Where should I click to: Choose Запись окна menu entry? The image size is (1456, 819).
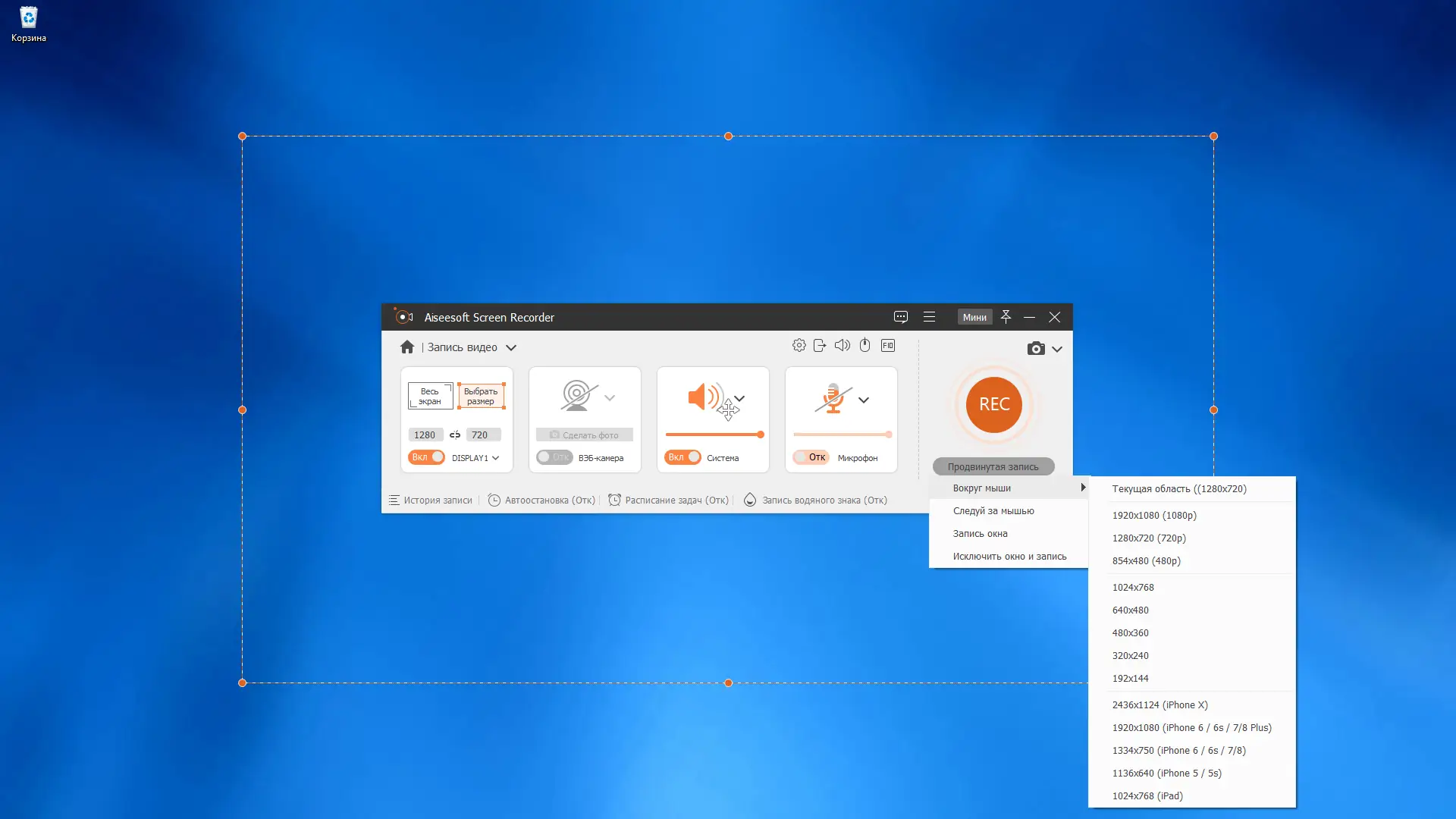click(x=980, y=534)
